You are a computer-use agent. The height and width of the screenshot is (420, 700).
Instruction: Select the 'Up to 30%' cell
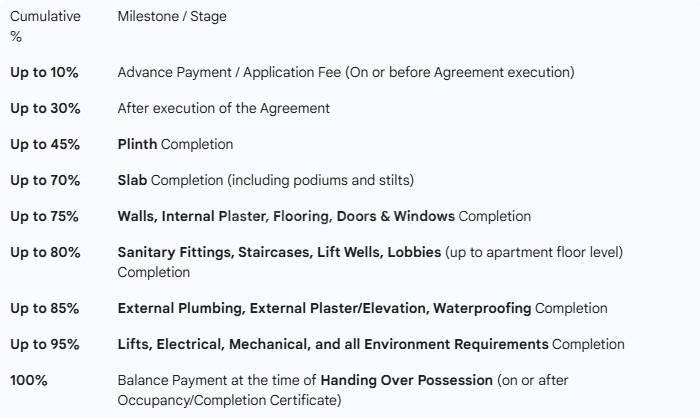click(45, 108)
